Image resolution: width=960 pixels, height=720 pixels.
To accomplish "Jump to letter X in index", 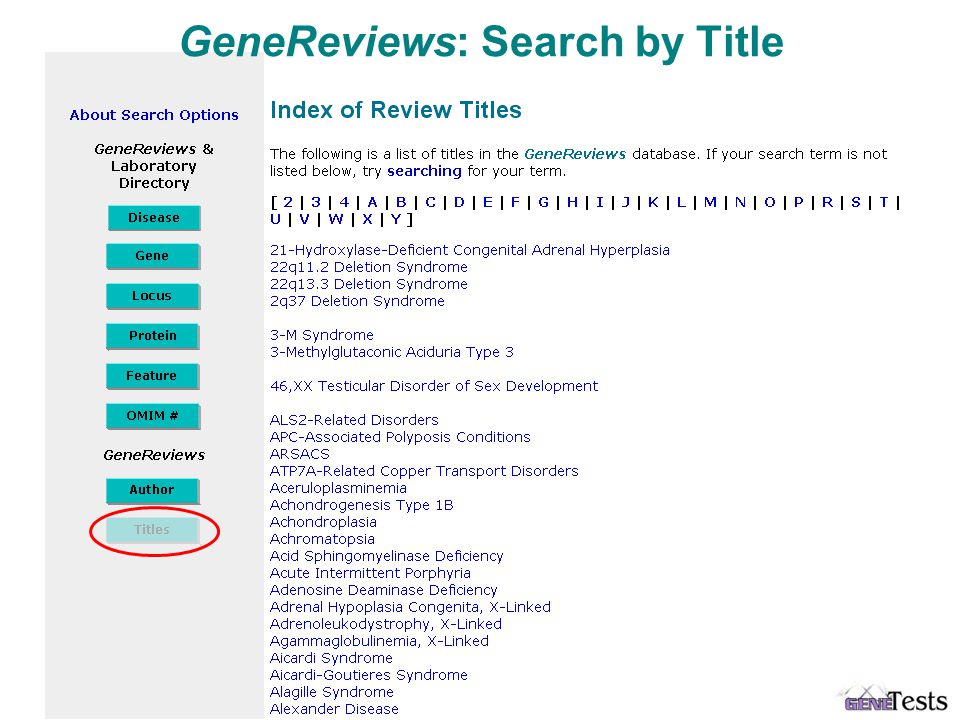I will tap(367, 219).
